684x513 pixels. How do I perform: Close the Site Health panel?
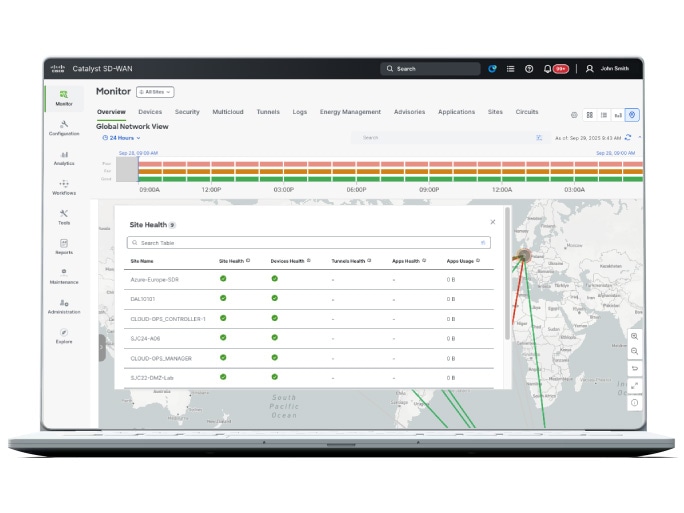coord(492,222)
